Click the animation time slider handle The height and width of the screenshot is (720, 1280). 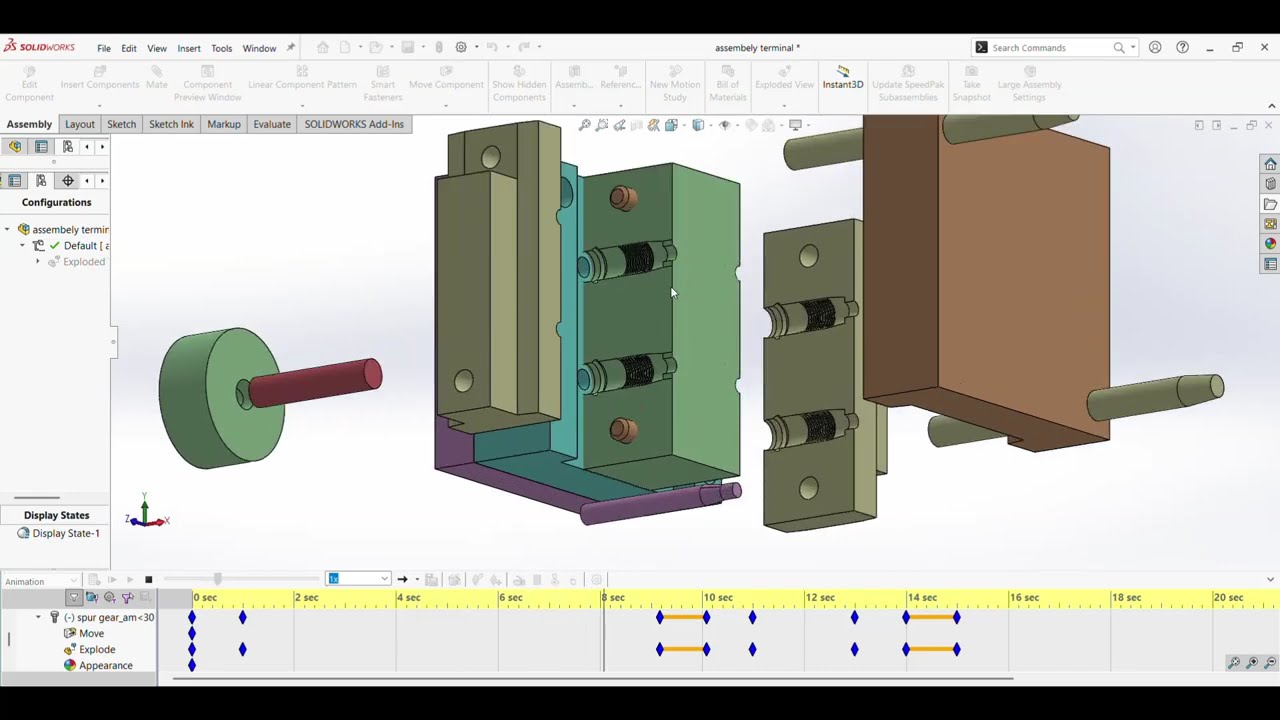218,579
